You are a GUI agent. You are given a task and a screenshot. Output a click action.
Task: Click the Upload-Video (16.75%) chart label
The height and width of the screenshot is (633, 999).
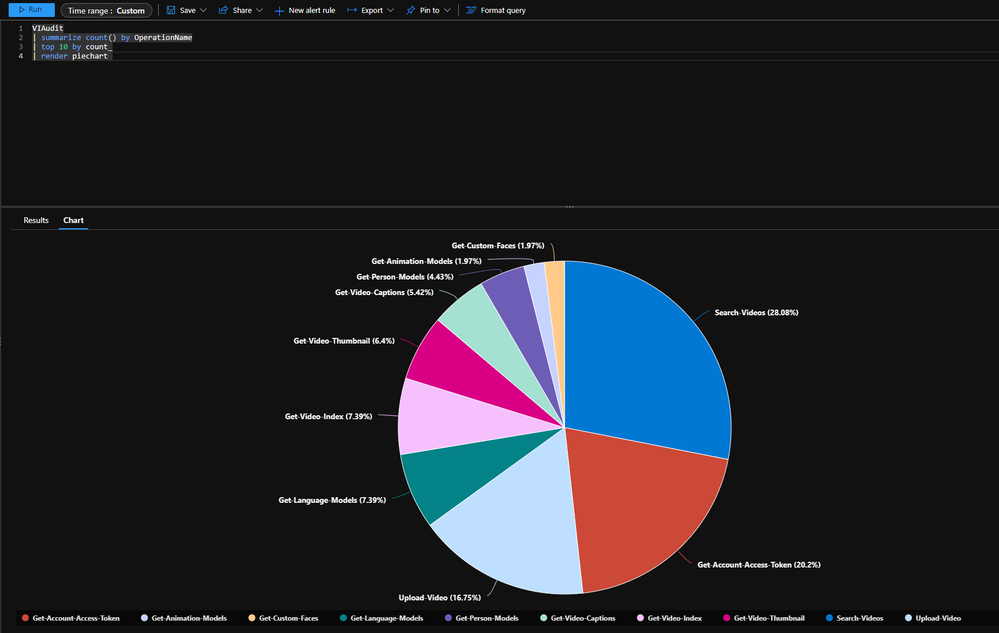[440, 597]
